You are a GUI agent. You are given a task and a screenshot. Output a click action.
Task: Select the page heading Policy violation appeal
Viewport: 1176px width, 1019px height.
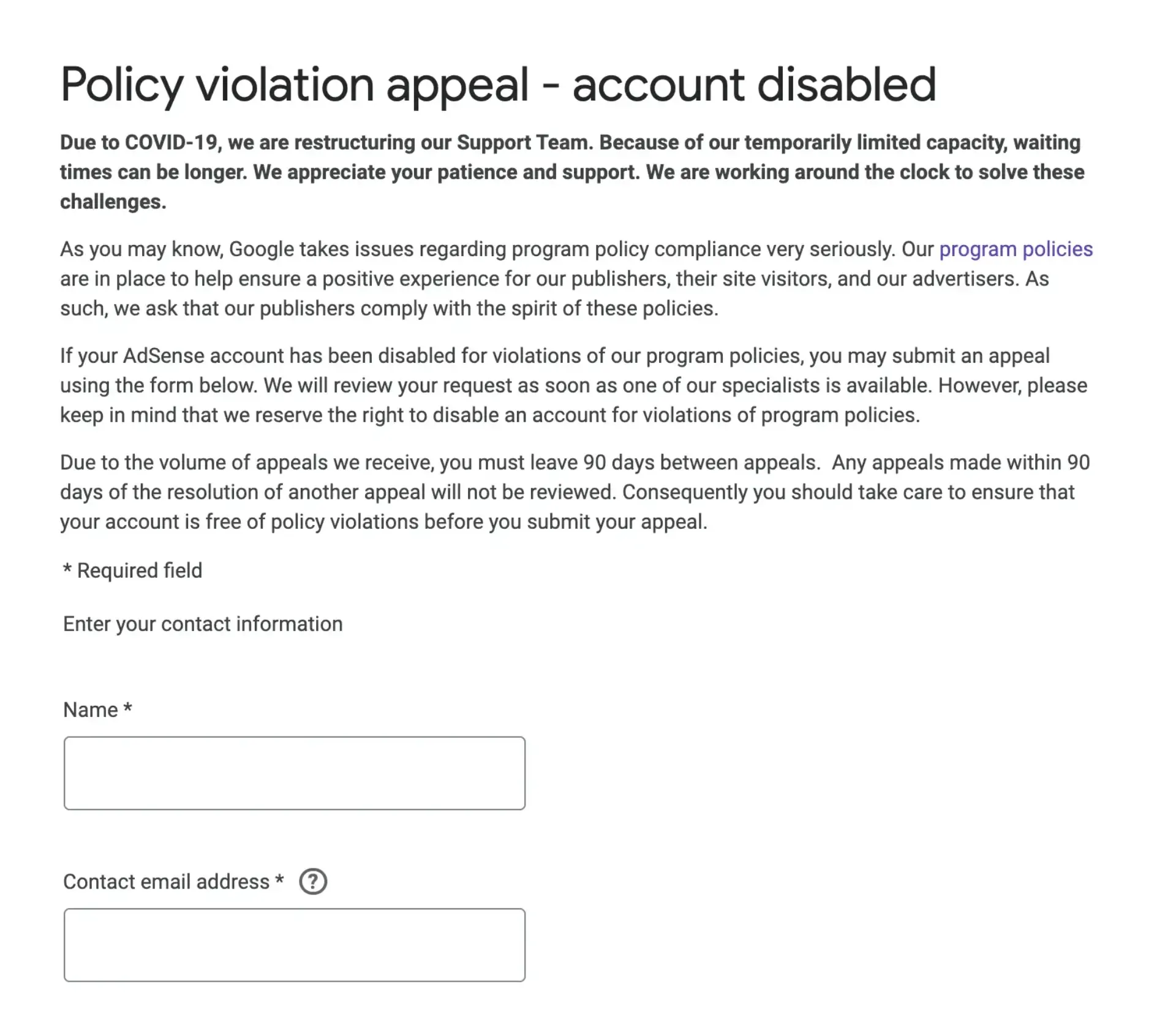(x=497, y=83)
